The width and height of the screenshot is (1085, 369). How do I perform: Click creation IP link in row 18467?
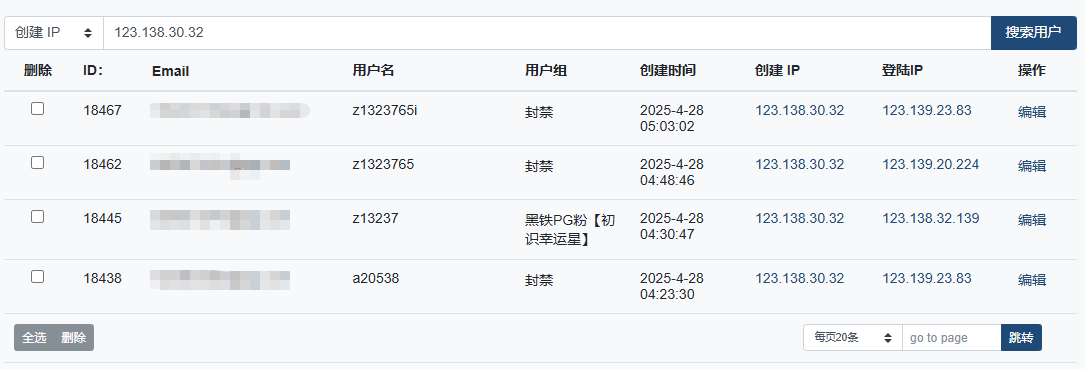pyautogui.click(x=799, y=110)
